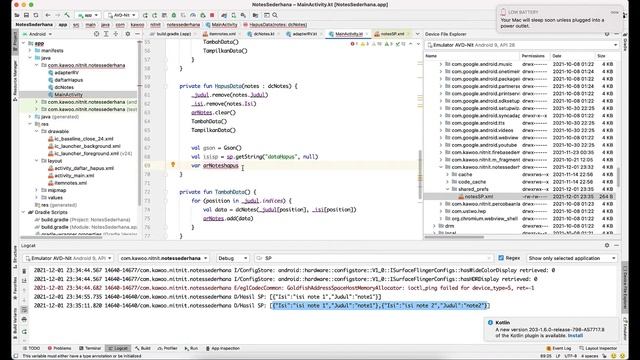Open the Build tool window

coord(143,348)
